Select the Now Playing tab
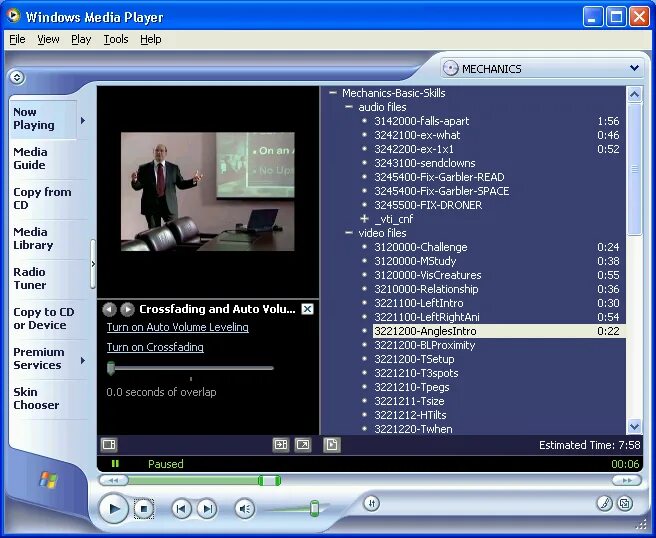The width and height of the screenshot is (656, 538). pos(43,119)
